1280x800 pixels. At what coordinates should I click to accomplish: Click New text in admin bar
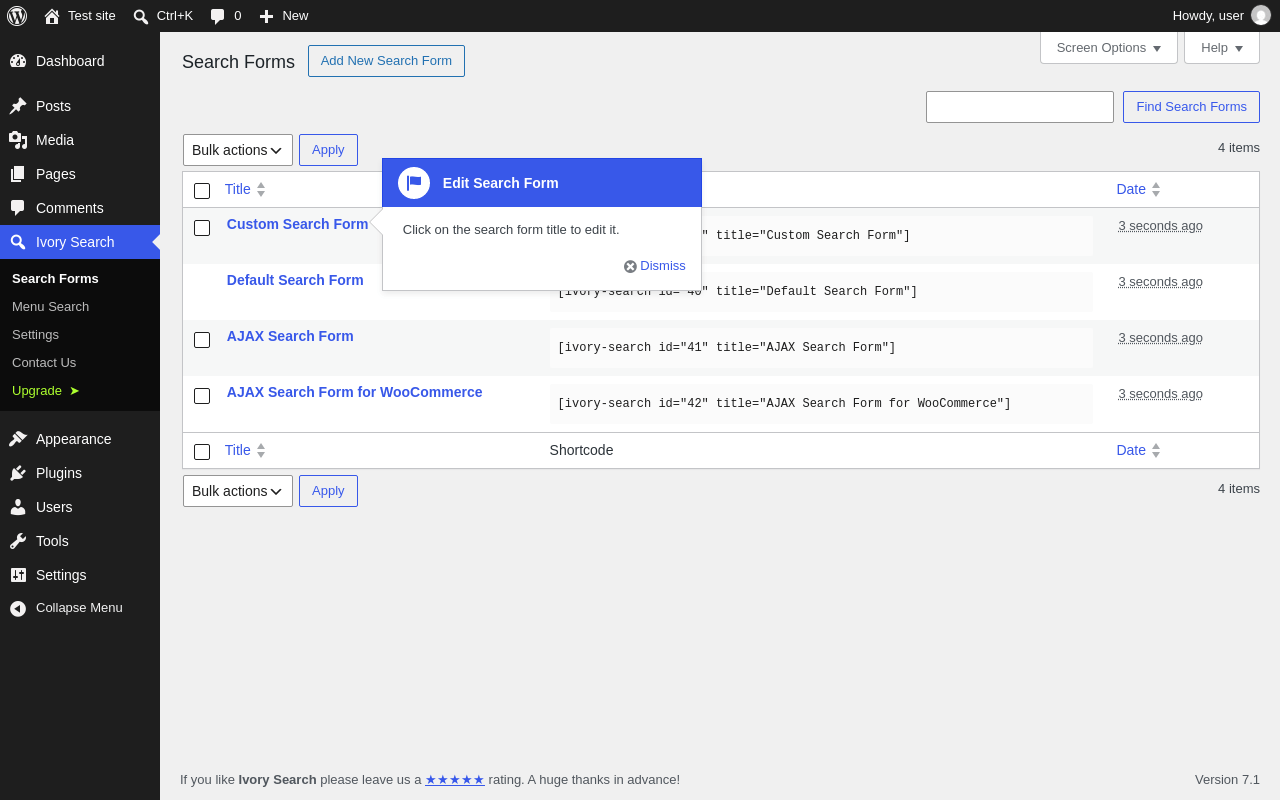click(295, 16)
